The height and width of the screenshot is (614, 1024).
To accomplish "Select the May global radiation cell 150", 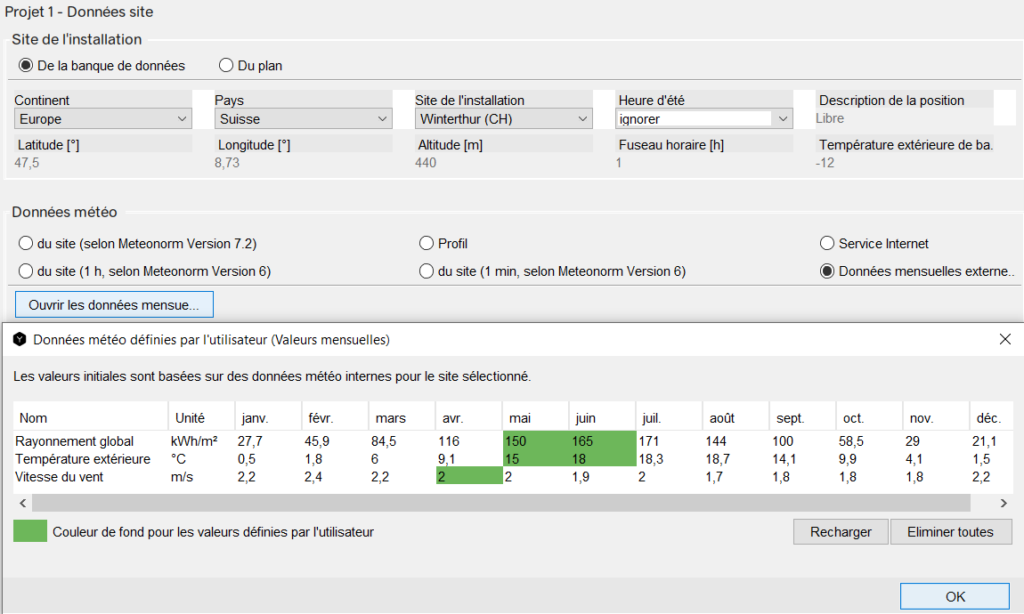I will [536, 441].
